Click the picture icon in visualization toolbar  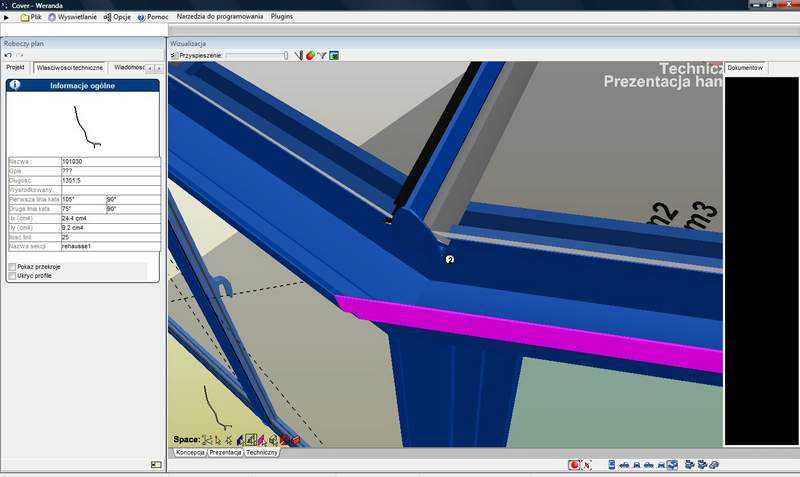334,55
